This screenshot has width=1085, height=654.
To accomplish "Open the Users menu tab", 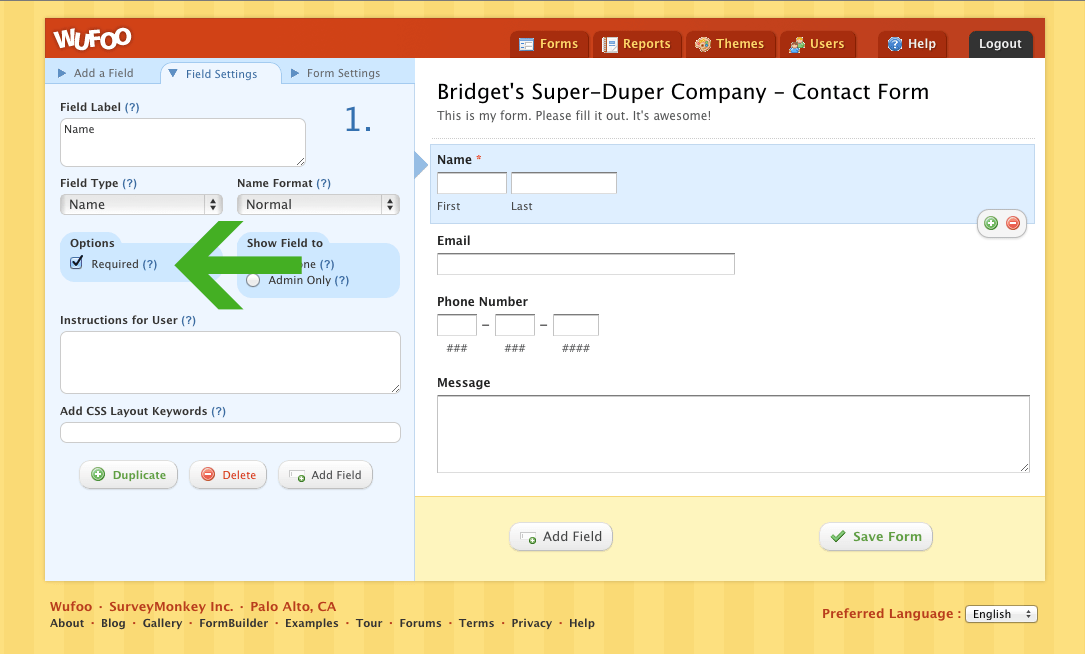I will (x=818, y=44).
